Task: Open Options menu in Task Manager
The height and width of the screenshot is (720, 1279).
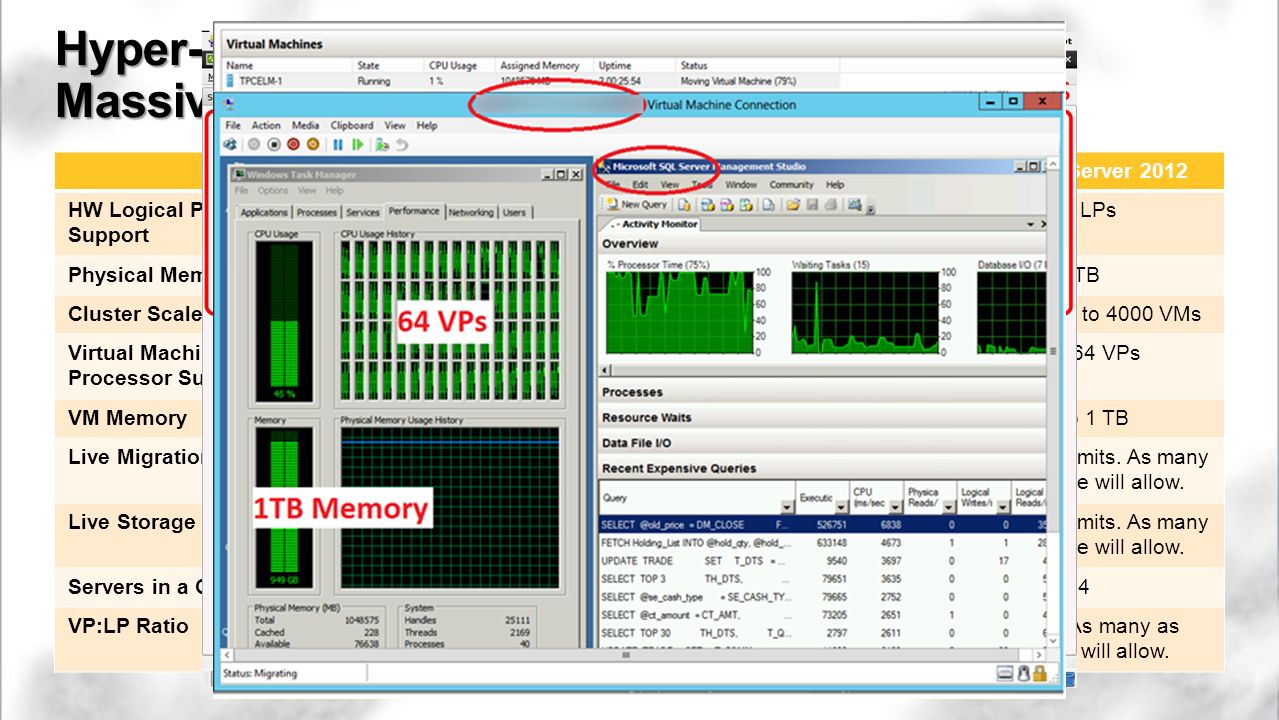Action: (x=273, y=190)
